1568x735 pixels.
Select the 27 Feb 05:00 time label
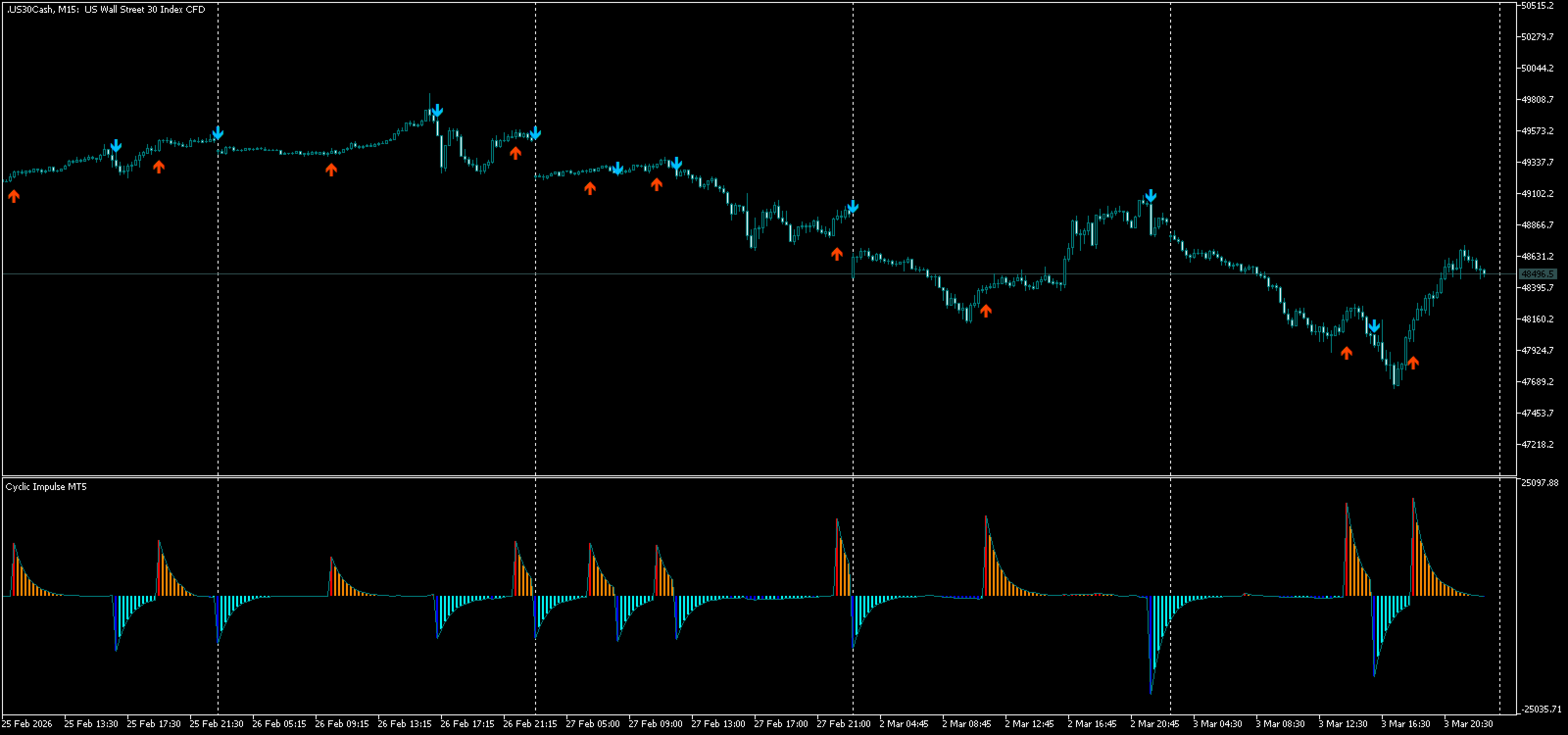[x=593, y=724]
